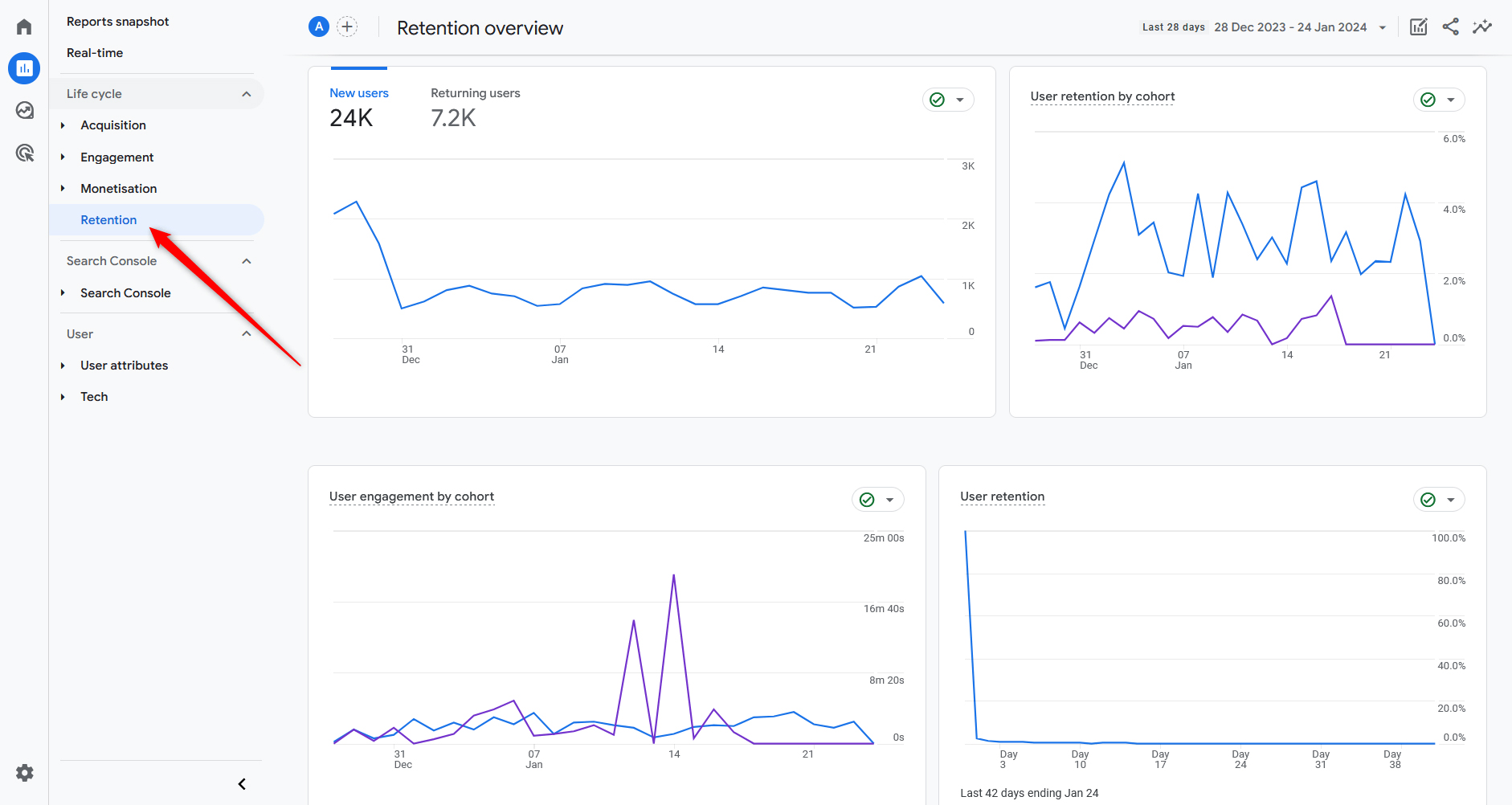The image size is (1512, 805).
Task: Open the date range selector dropdown
Action: [x=1383, y=27]
